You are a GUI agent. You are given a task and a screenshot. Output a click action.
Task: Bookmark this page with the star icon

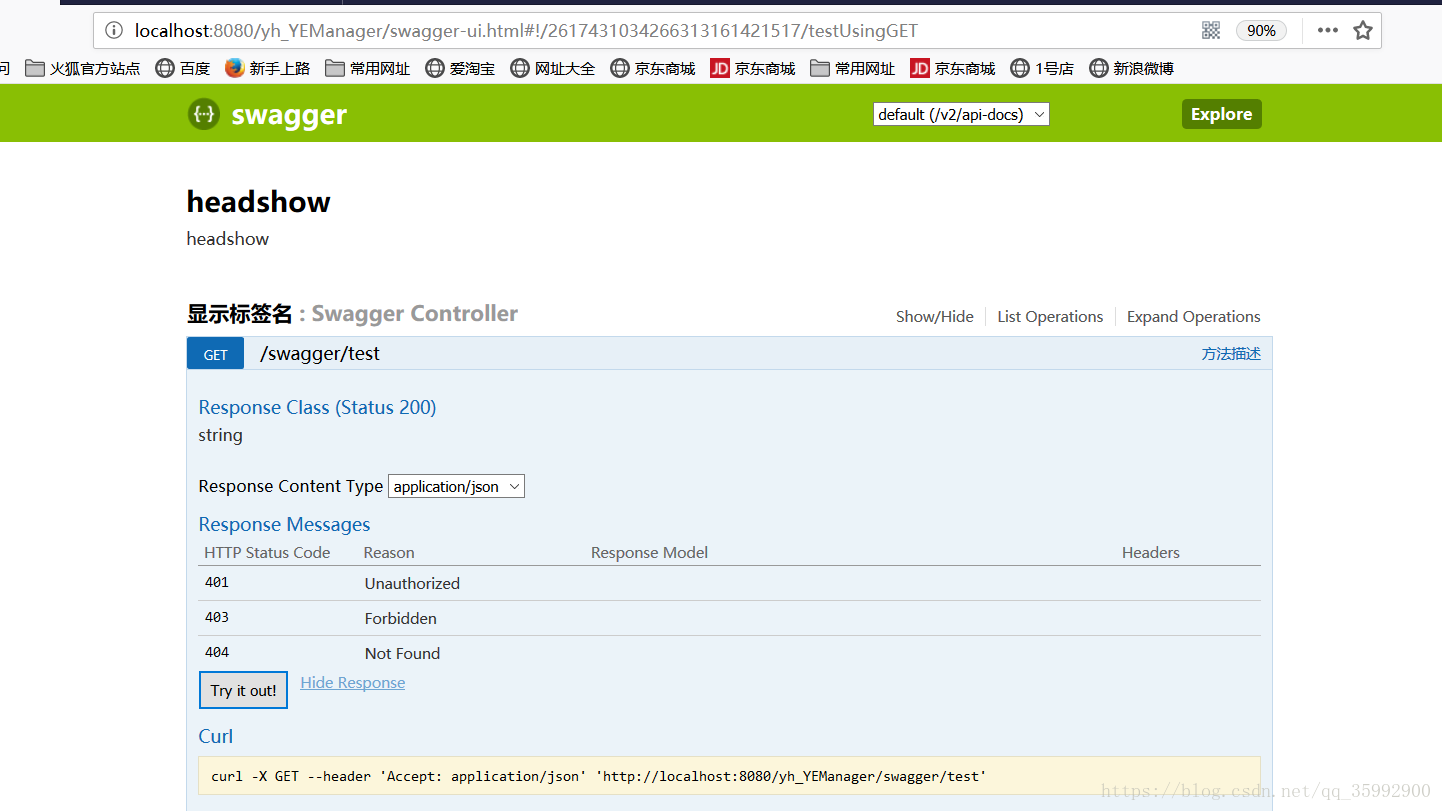pyautogui.click(x=1363, y=31)
